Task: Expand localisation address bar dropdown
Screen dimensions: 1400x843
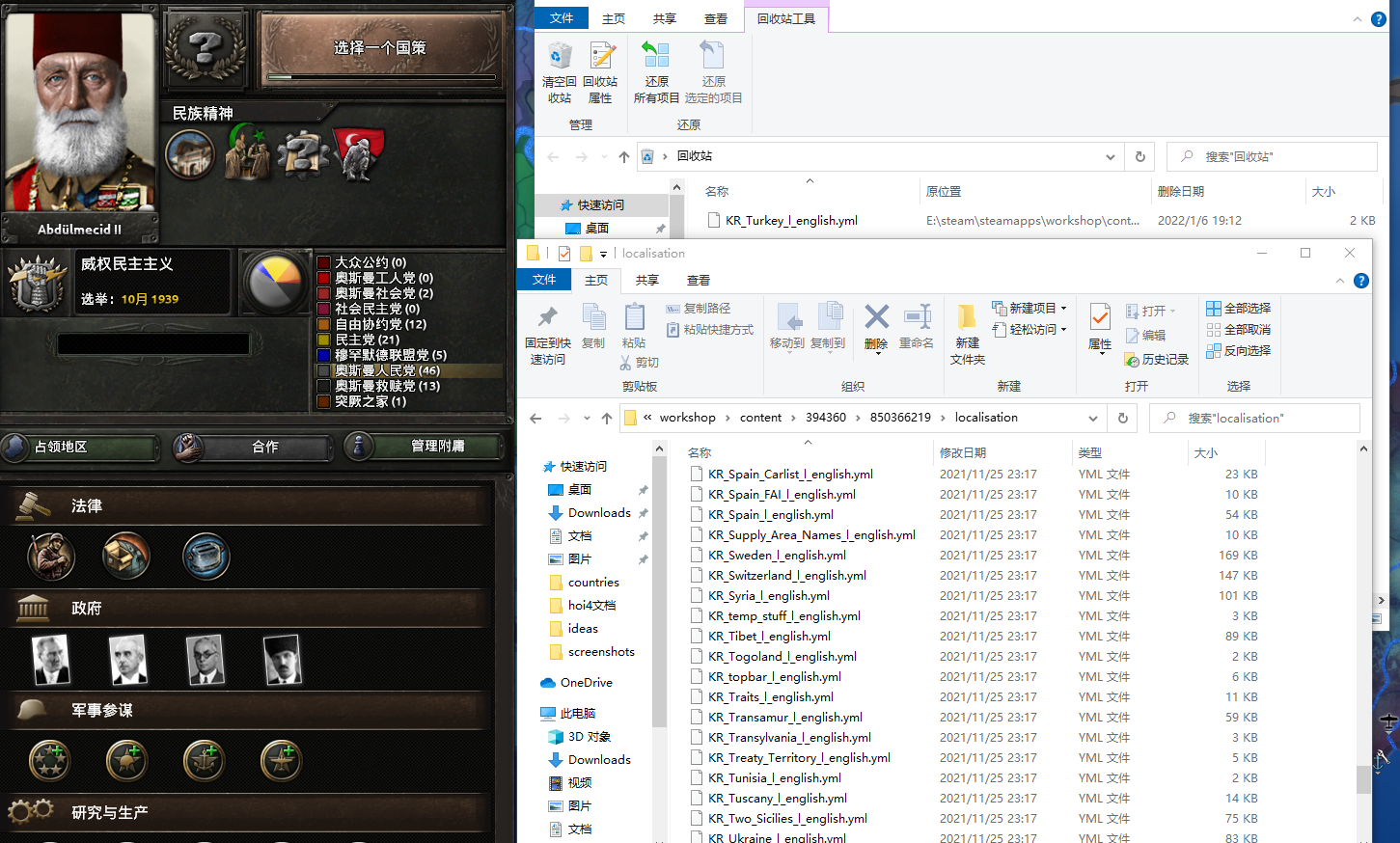Action: pos(1092,418)
